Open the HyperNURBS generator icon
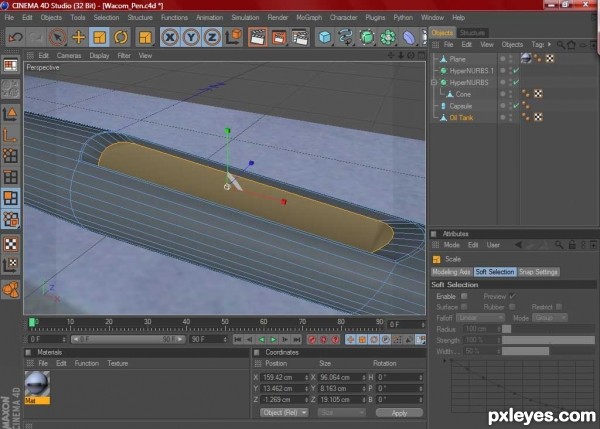 pos(367,38)
